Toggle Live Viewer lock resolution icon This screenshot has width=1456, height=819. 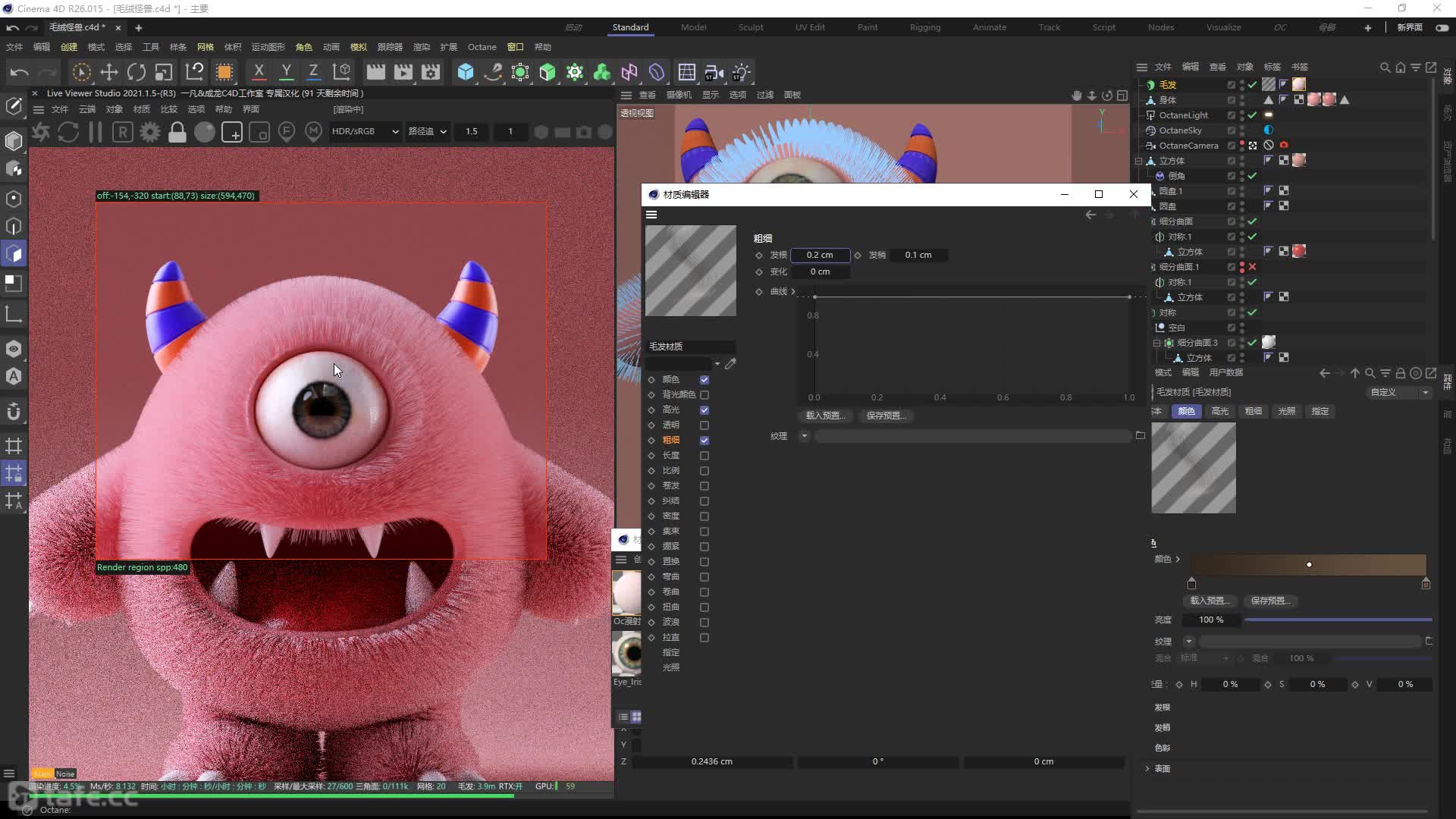point(177,132)
